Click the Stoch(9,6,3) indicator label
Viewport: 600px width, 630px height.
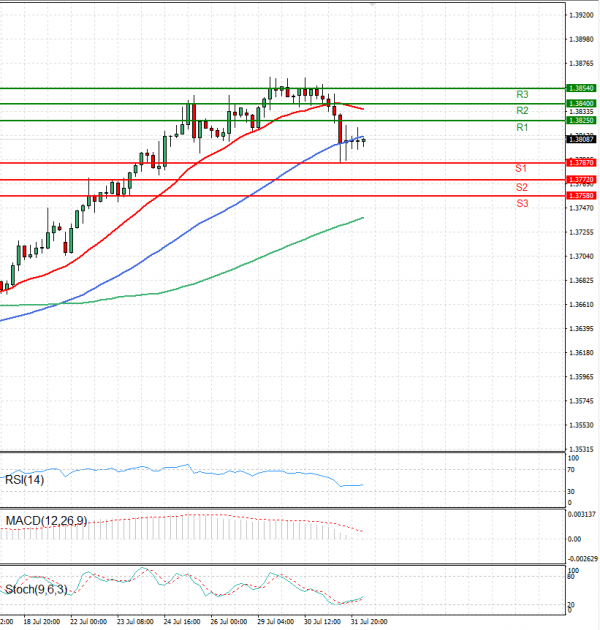tap(36, 589)
